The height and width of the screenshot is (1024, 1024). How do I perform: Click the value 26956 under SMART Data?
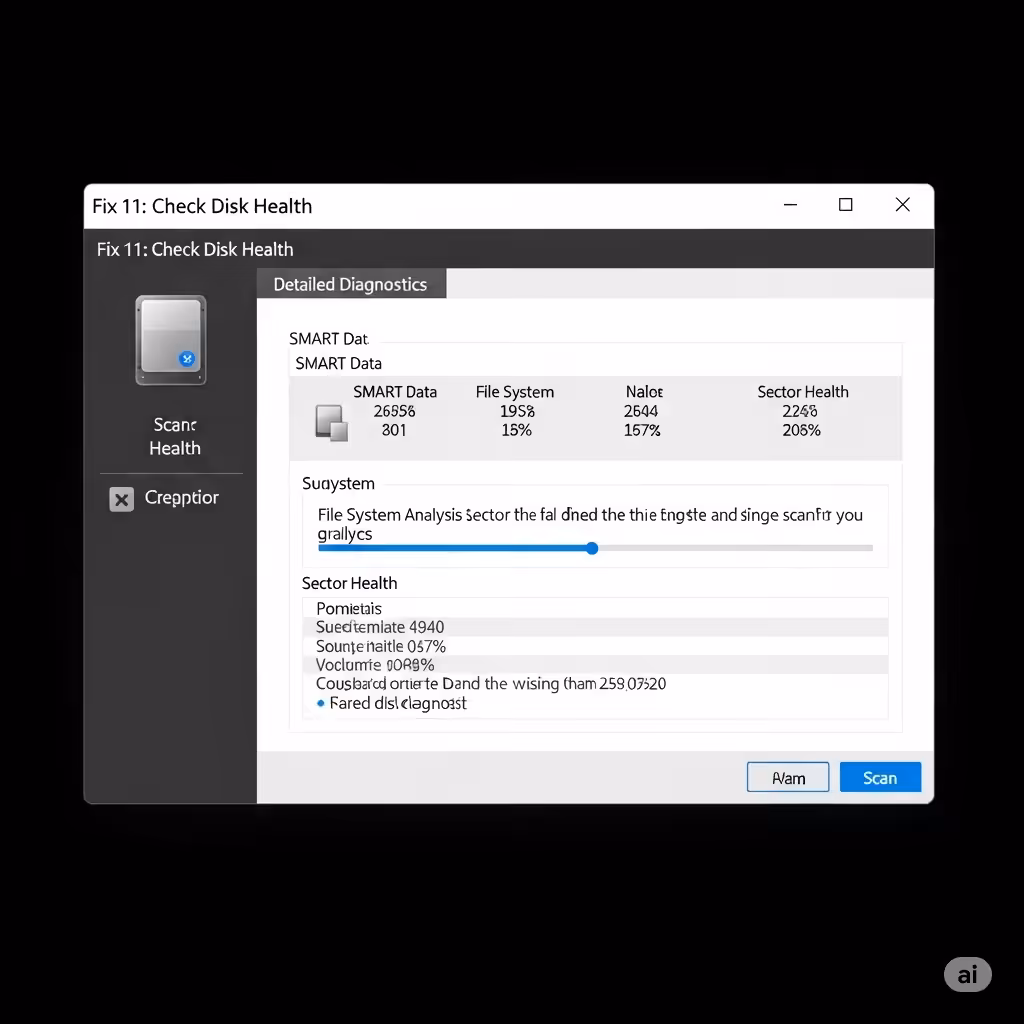(x=394, y=411)
